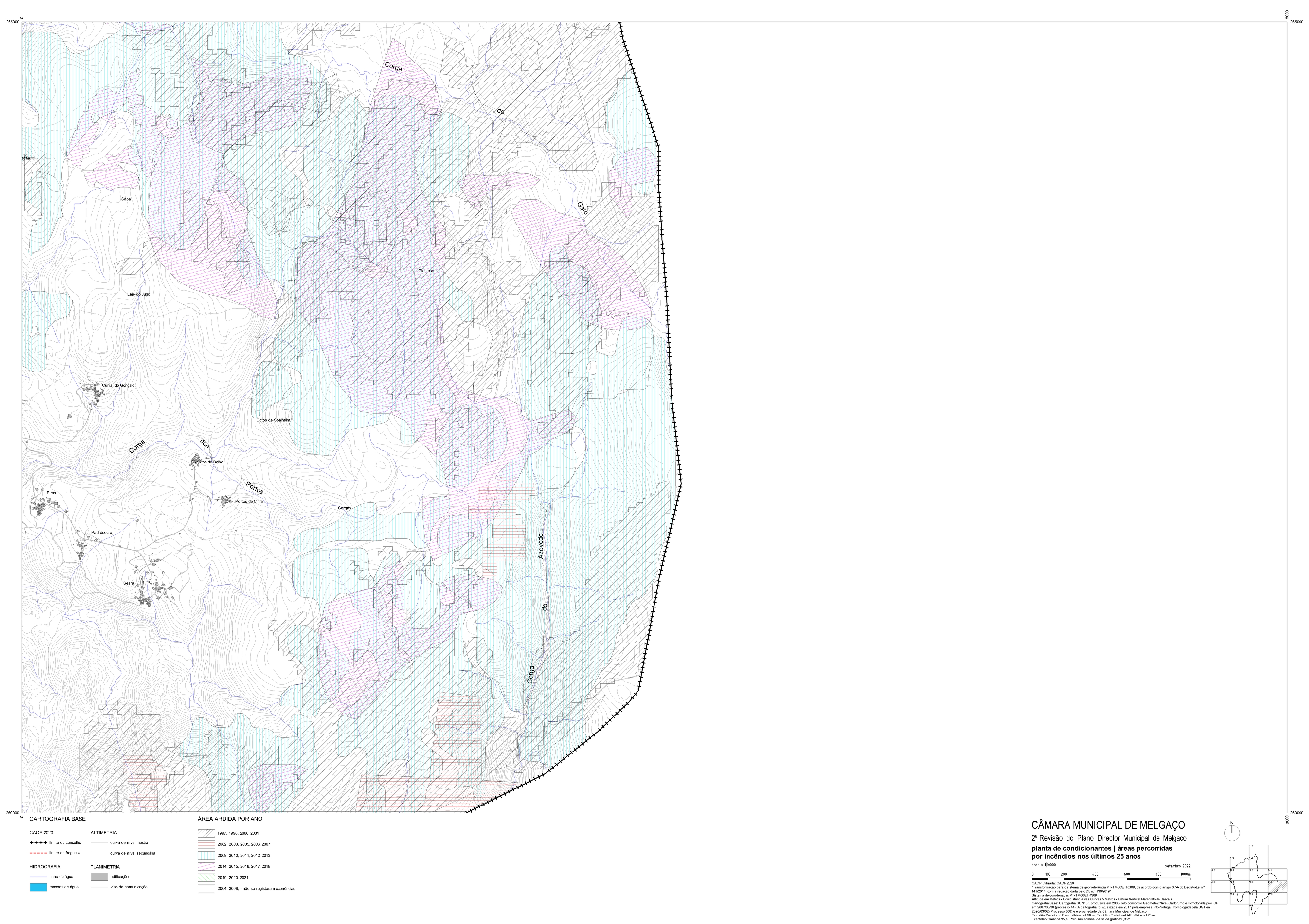Click the 'ALTIMETRIA' legend heading
This screenshot has width=1309, height=924.
point(104,833)
